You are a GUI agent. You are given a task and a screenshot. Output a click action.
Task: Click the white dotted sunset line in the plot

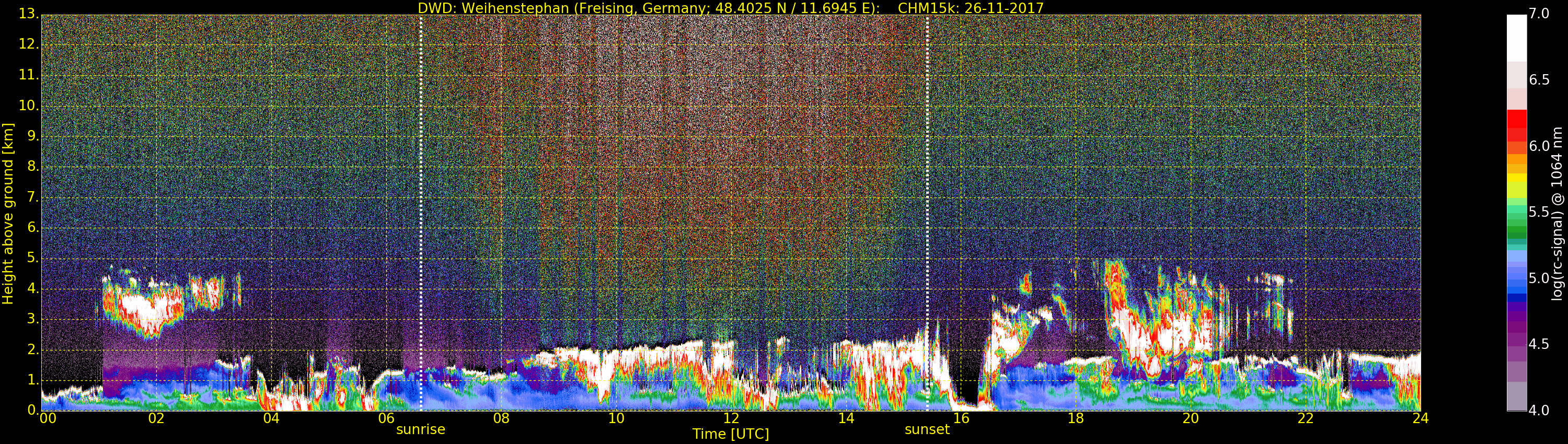(x=927, y=182)
